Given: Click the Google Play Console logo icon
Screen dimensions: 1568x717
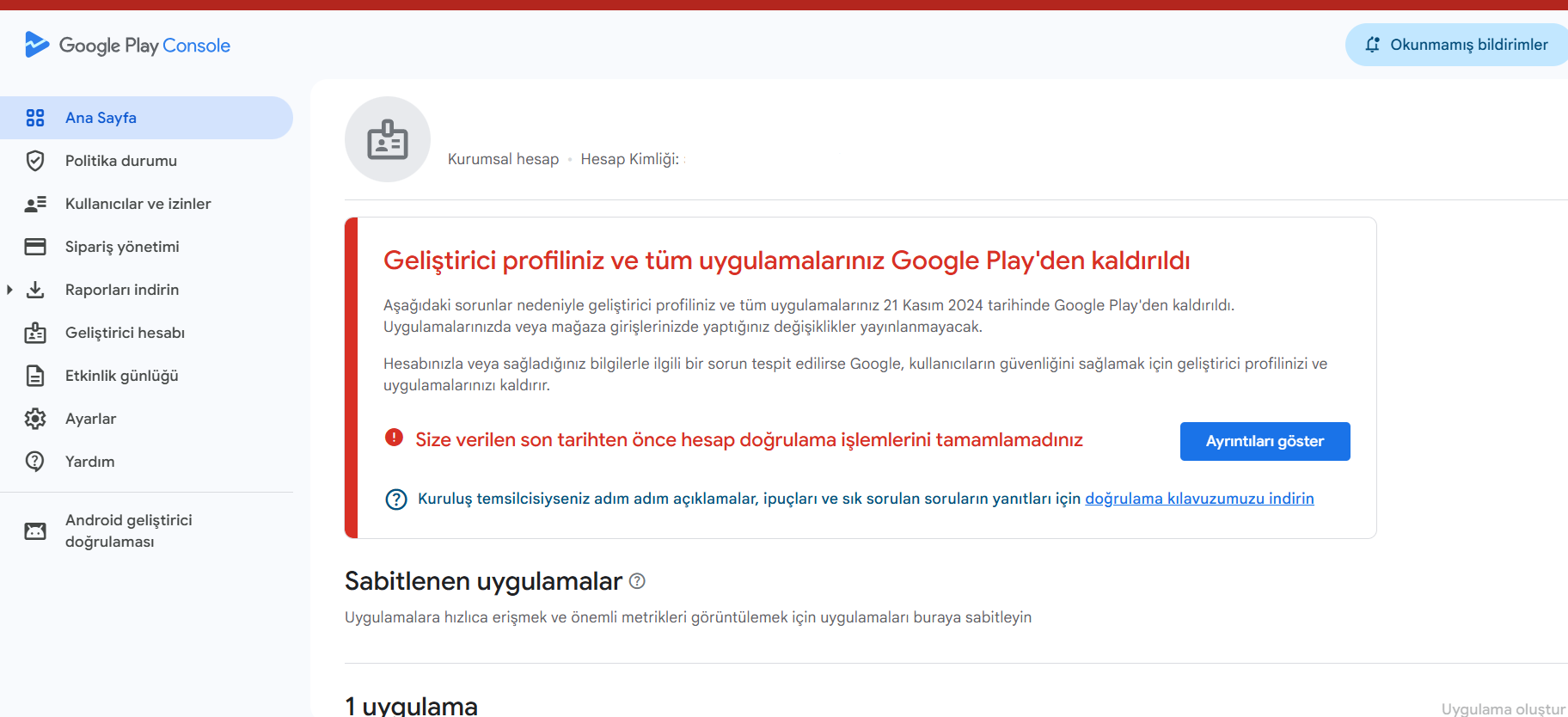Looking at the screenshot, I should tap(37, 45).
